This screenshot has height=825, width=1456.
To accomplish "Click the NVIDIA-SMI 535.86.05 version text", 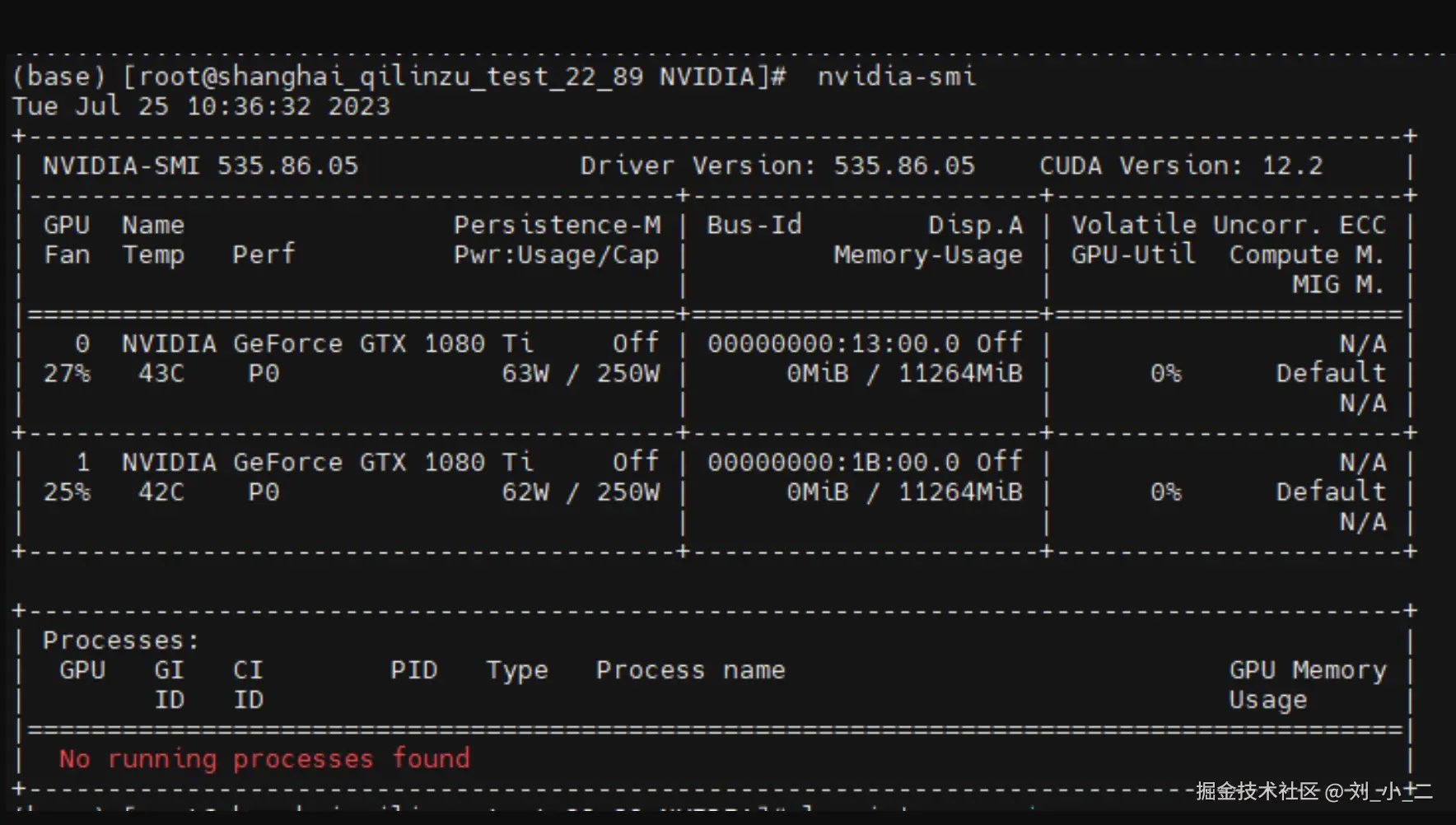I will [201, 165].
